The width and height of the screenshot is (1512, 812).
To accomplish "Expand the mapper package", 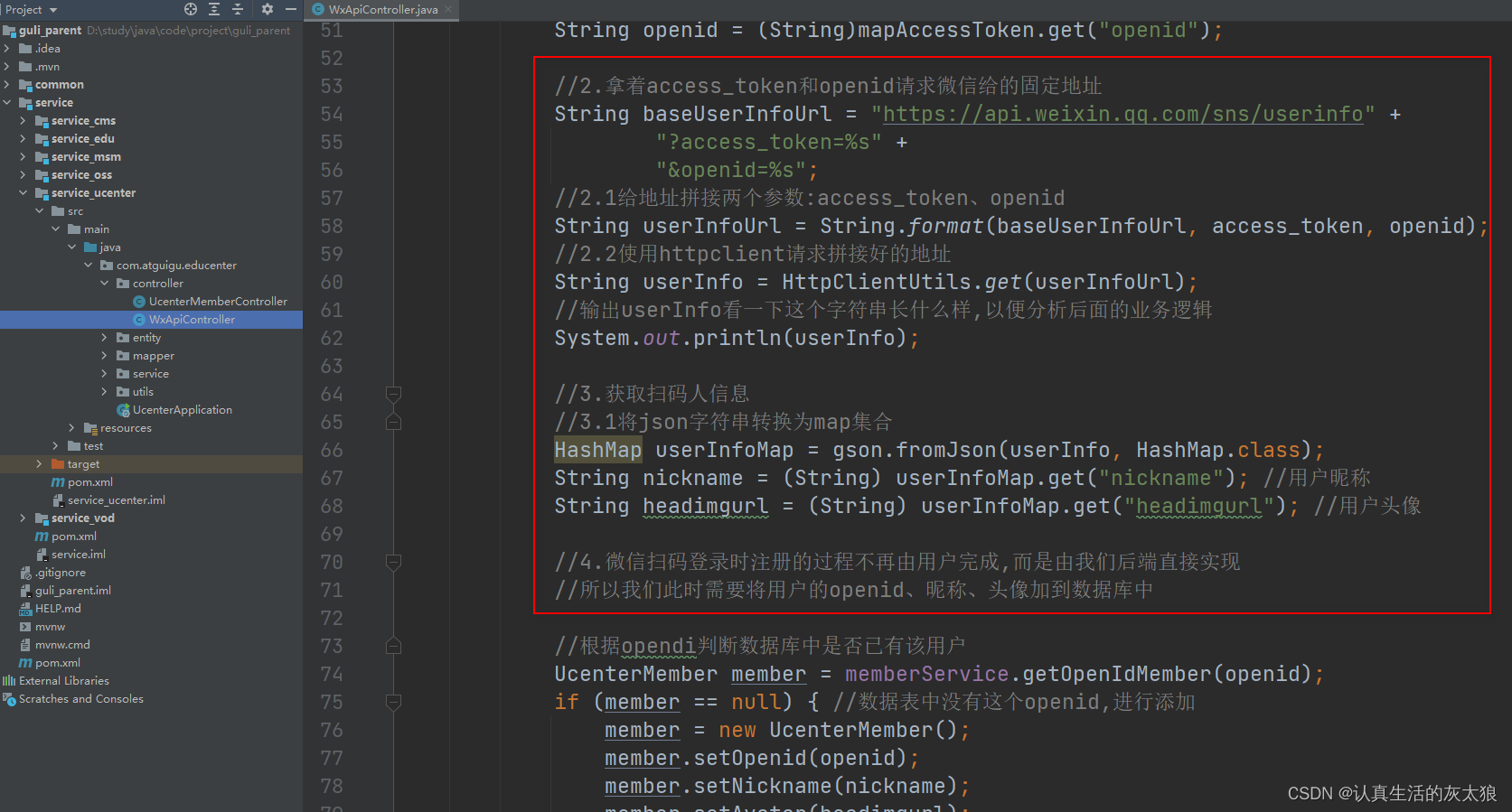I will [x=105, y=356].
